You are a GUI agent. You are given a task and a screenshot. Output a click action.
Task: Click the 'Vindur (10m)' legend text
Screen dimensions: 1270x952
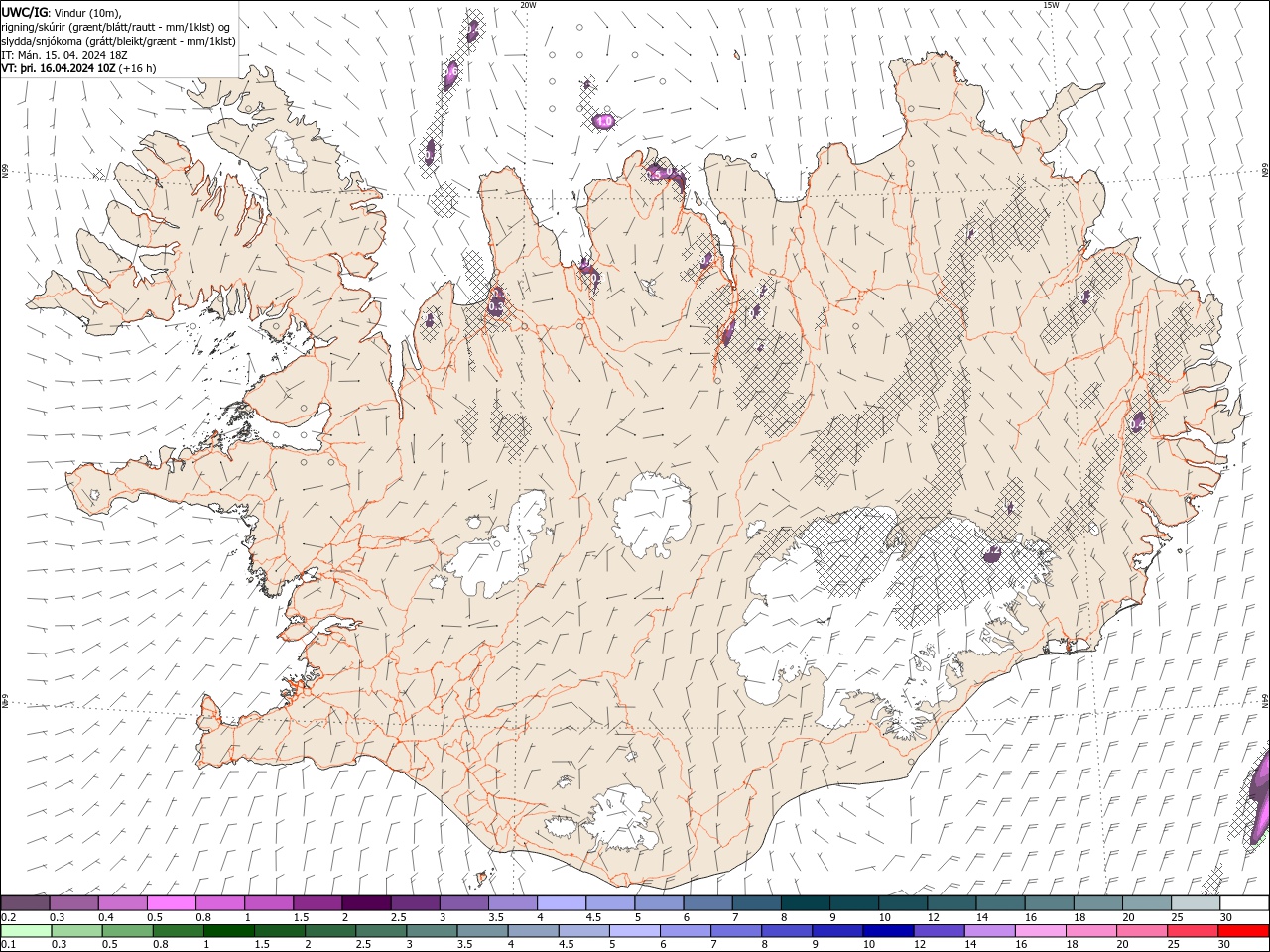click(86, 12)
